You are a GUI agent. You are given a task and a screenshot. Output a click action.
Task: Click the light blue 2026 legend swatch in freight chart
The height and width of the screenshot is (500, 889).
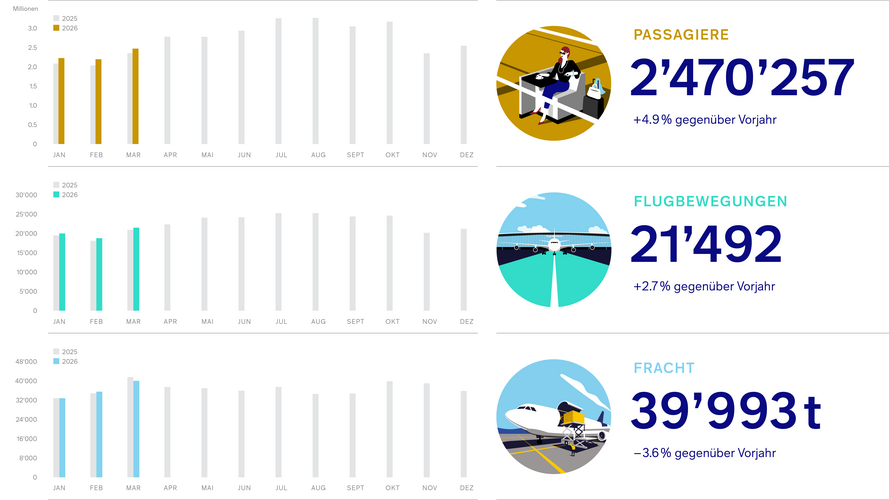(57, 361)
